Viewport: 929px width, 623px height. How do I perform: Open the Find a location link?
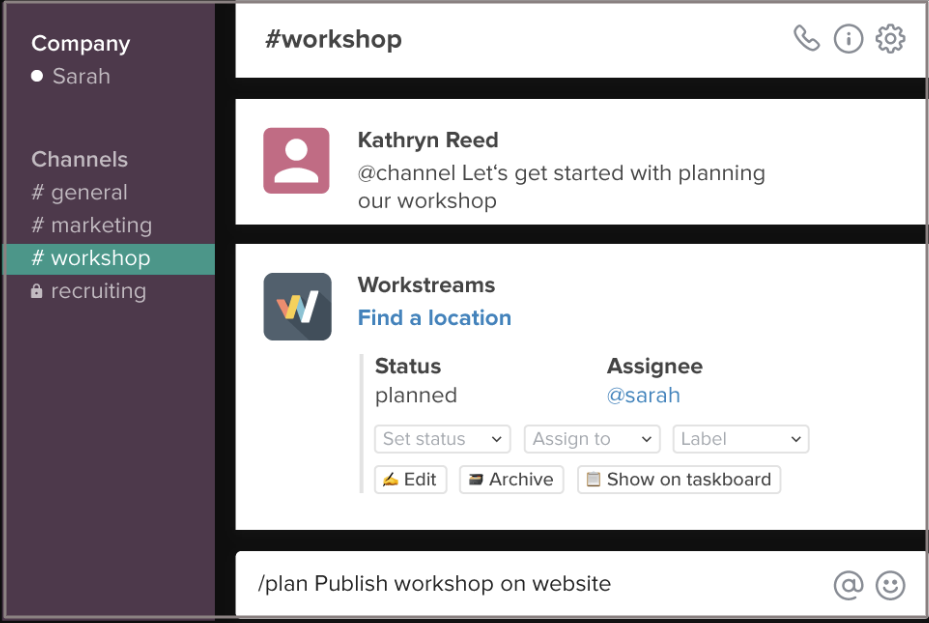(434, 318)
